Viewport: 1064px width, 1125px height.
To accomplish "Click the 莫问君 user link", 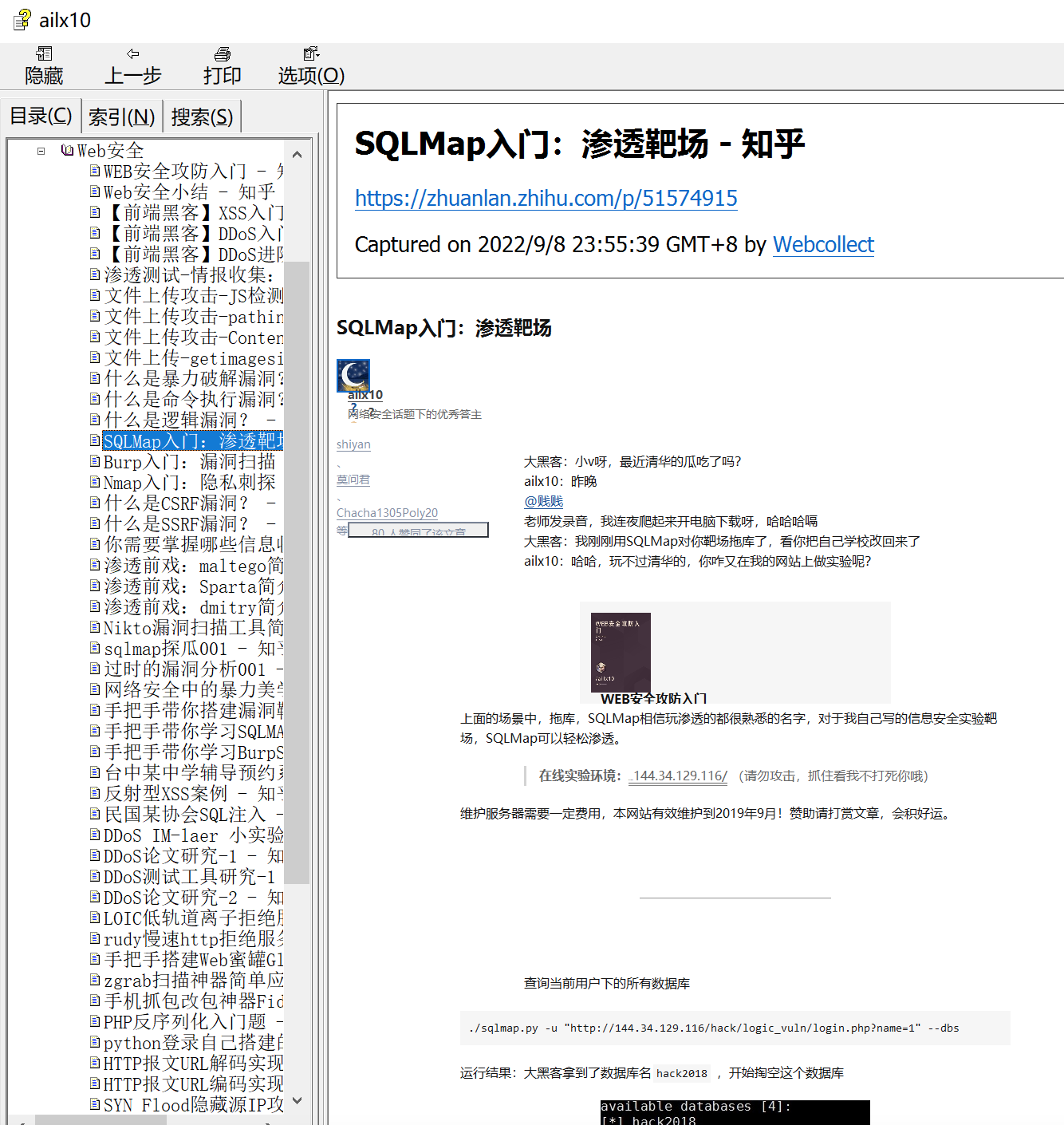I will pos(353,480).
